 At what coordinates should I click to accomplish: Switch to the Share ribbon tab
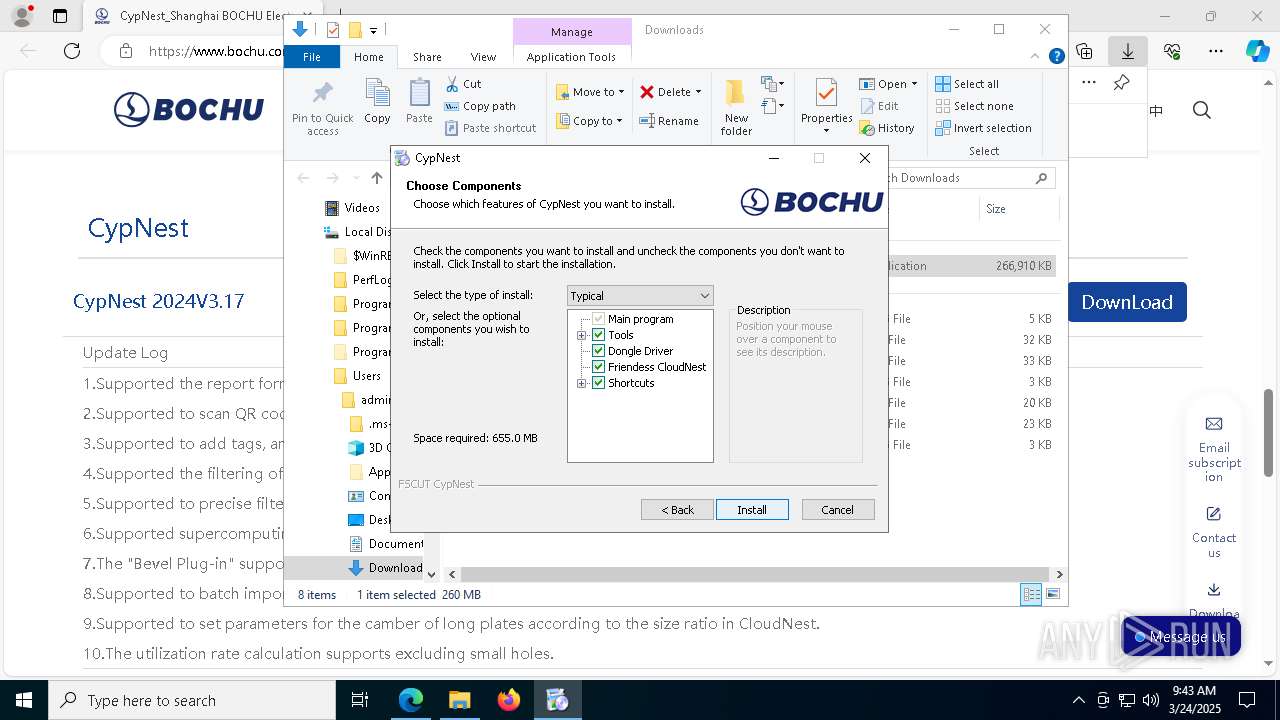(427, 57)
